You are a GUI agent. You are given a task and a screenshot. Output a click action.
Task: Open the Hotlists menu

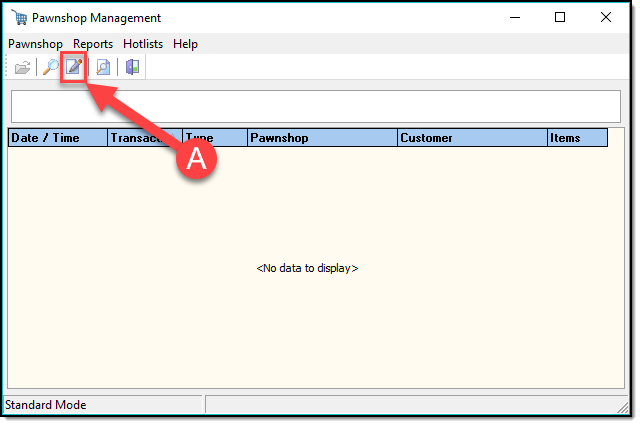pos(143,44)
